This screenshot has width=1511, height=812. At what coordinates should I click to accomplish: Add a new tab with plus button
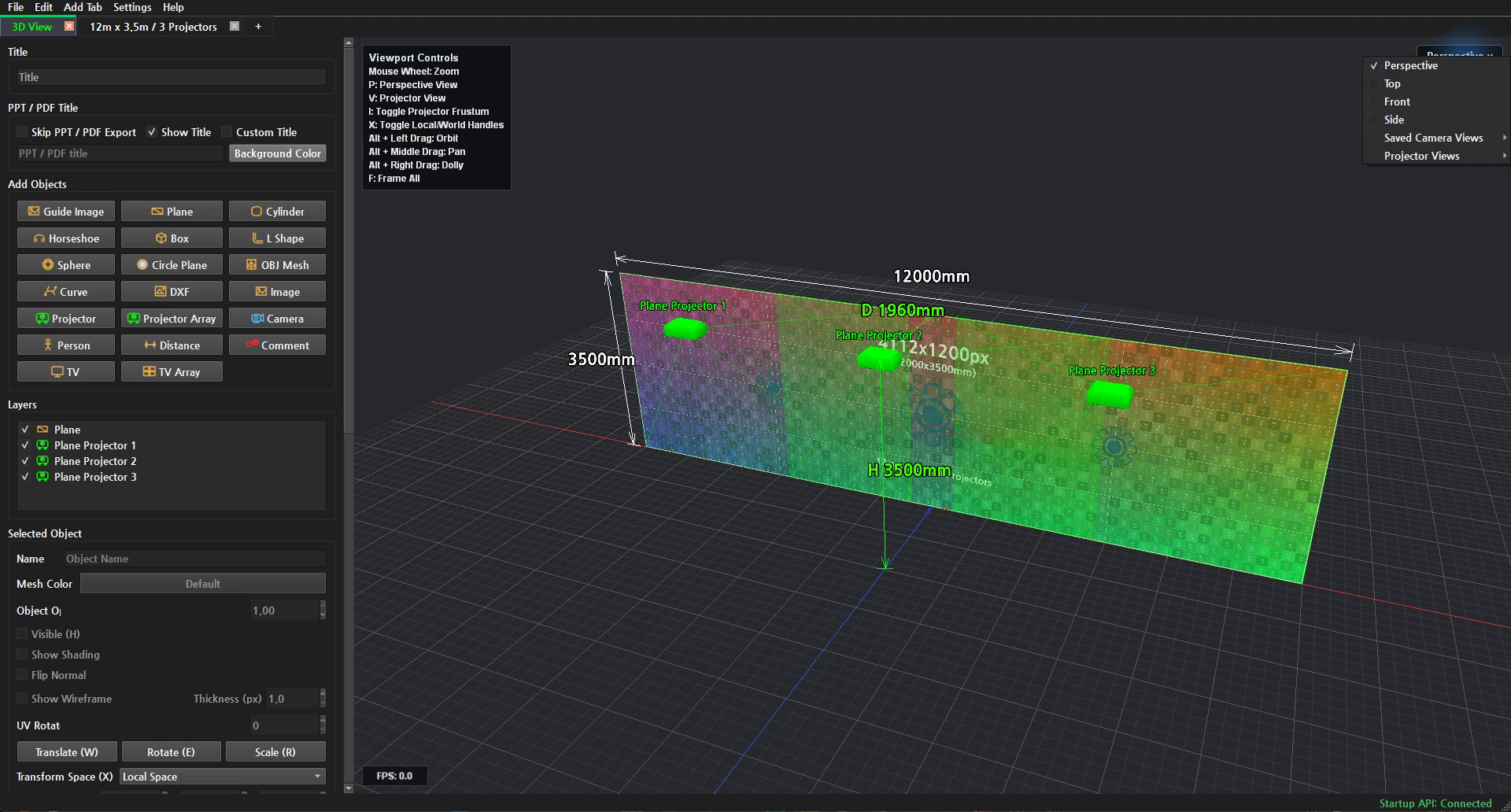(x=258, y=27)
